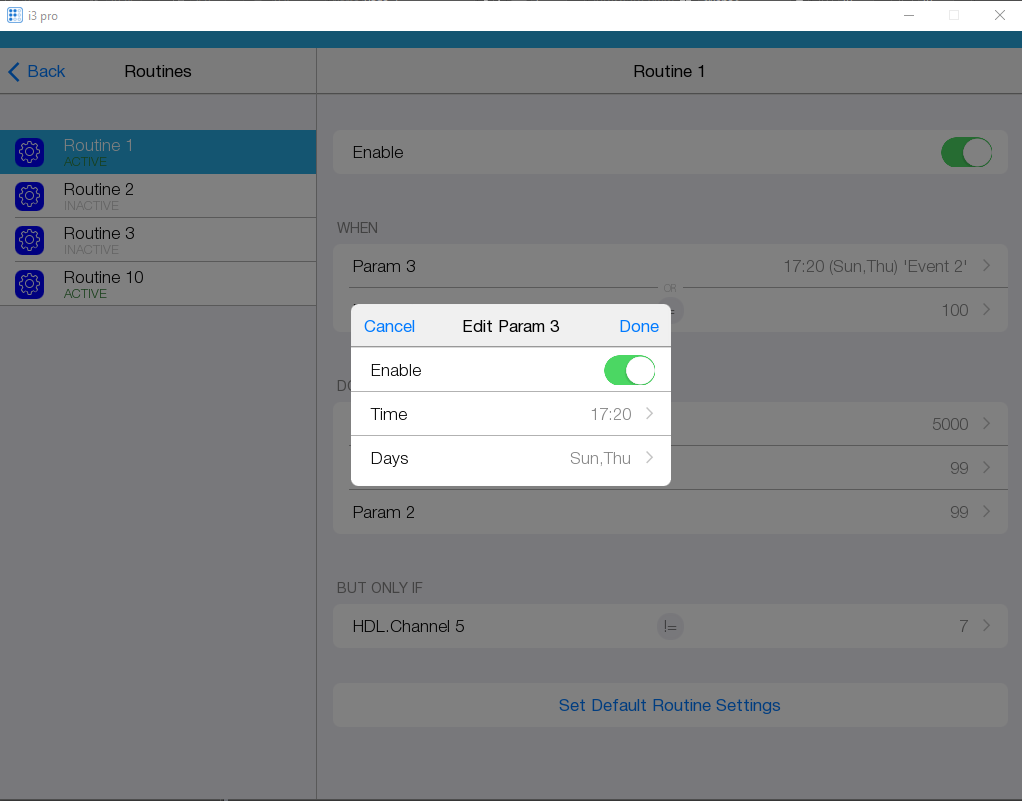Screen dimensions: 1022x801
Task: Expand the Param 3 event chevron
Action: 987,266
